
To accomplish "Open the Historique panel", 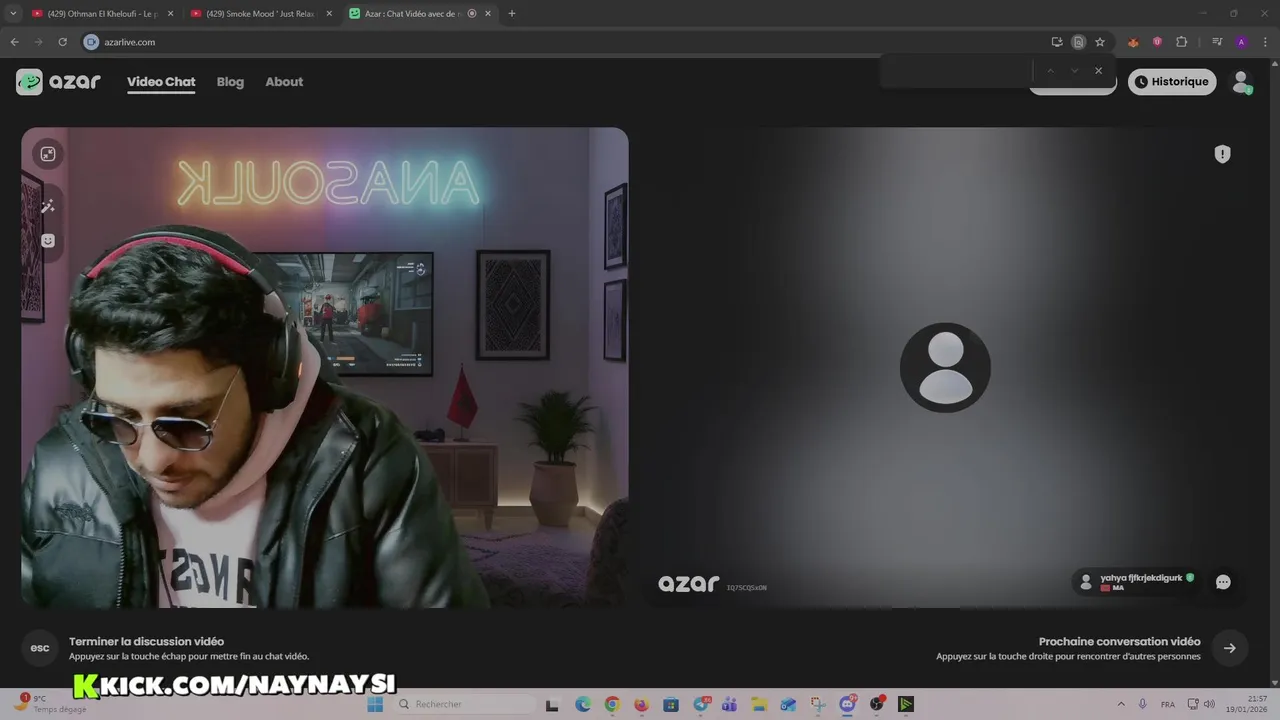I will (1172, 82).
